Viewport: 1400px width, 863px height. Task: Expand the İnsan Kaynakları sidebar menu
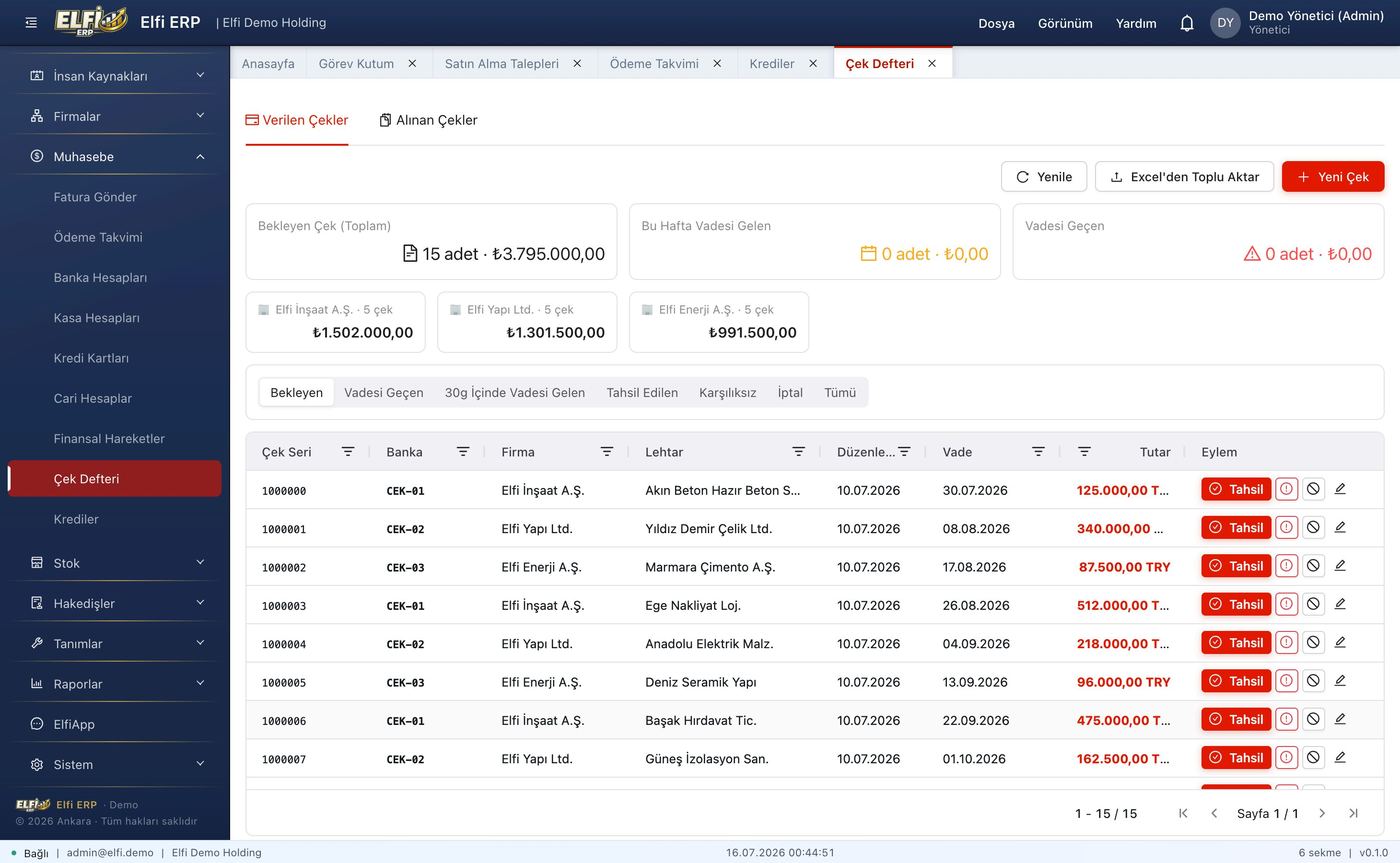(x=115, y=75)
